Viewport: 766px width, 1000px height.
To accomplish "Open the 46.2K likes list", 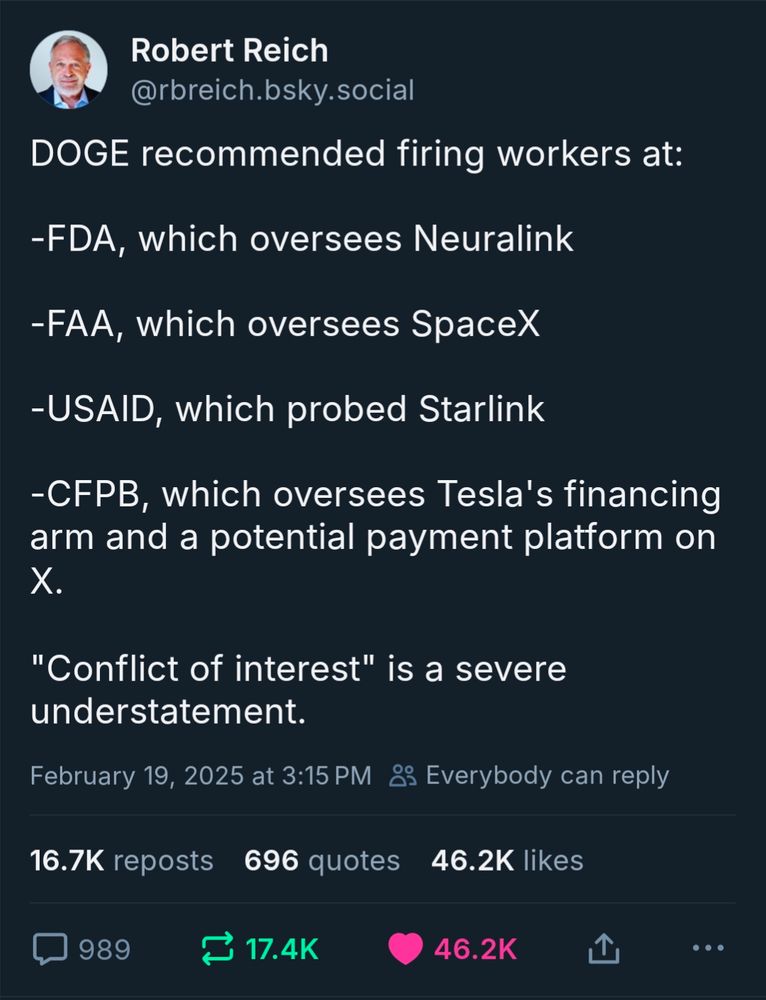I will coord(506,861).
